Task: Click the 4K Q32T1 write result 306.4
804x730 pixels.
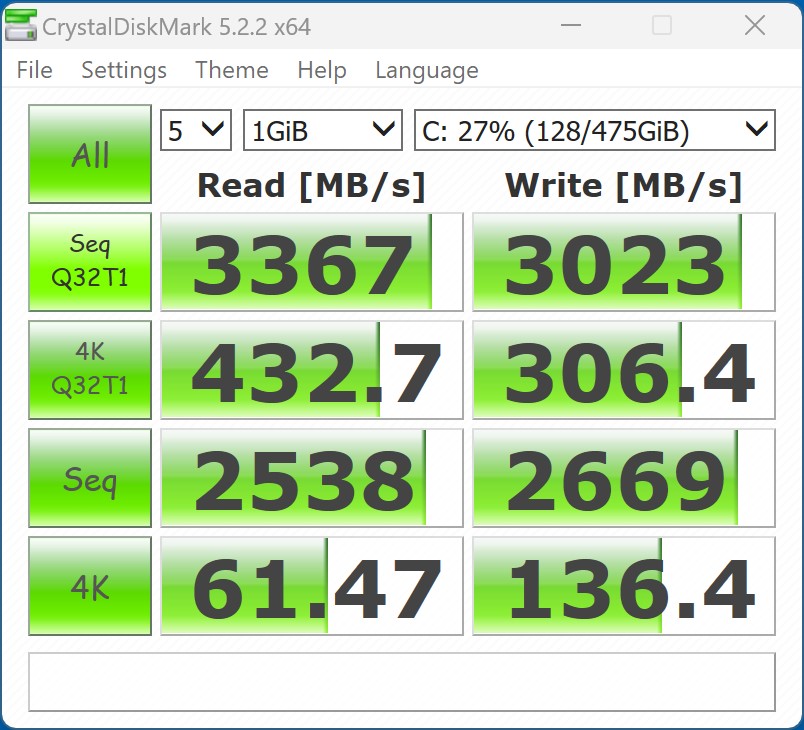Action: [x=624, y=370]
